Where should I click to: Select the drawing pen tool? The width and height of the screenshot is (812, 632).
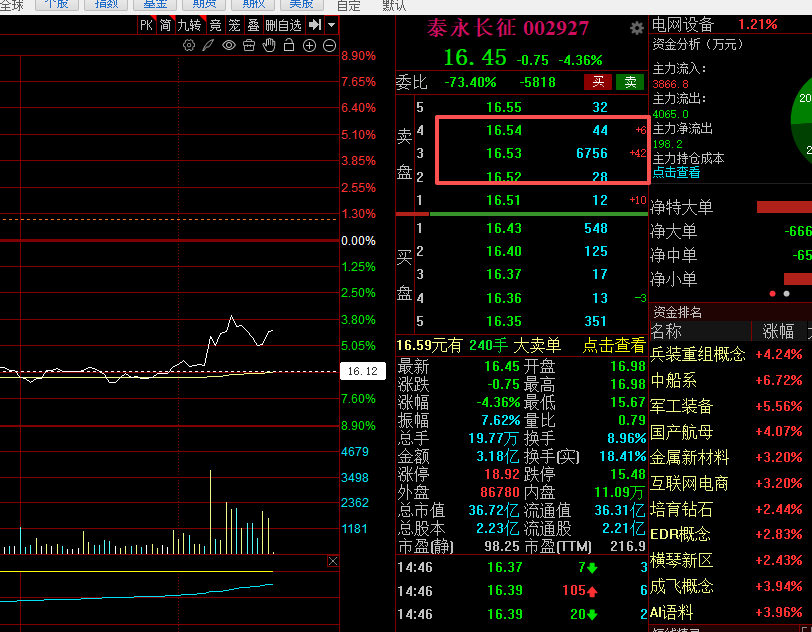[x=208, y=46]
